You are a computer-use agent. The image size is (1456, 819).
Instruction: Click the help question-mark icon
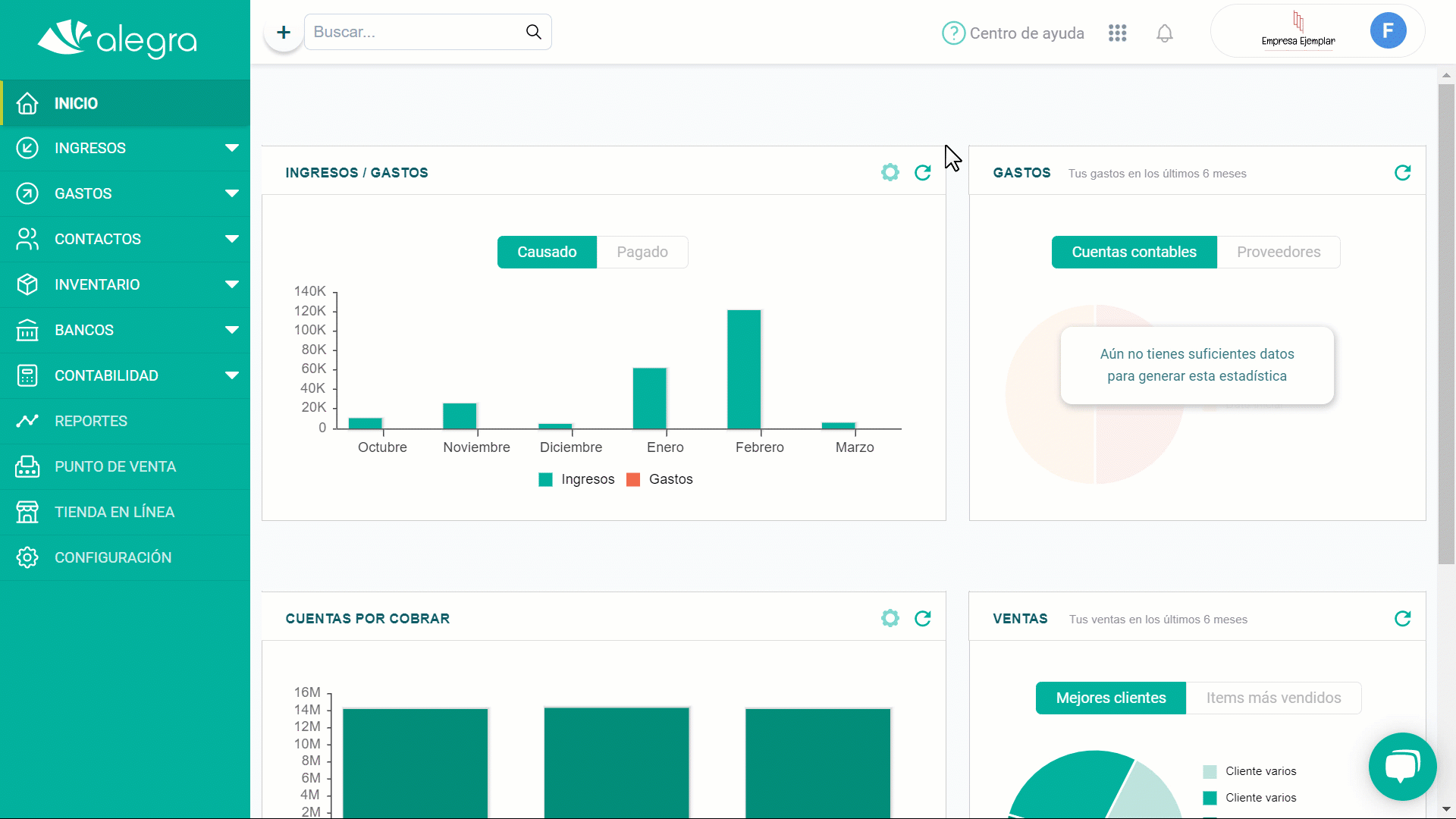click(953, 33)
